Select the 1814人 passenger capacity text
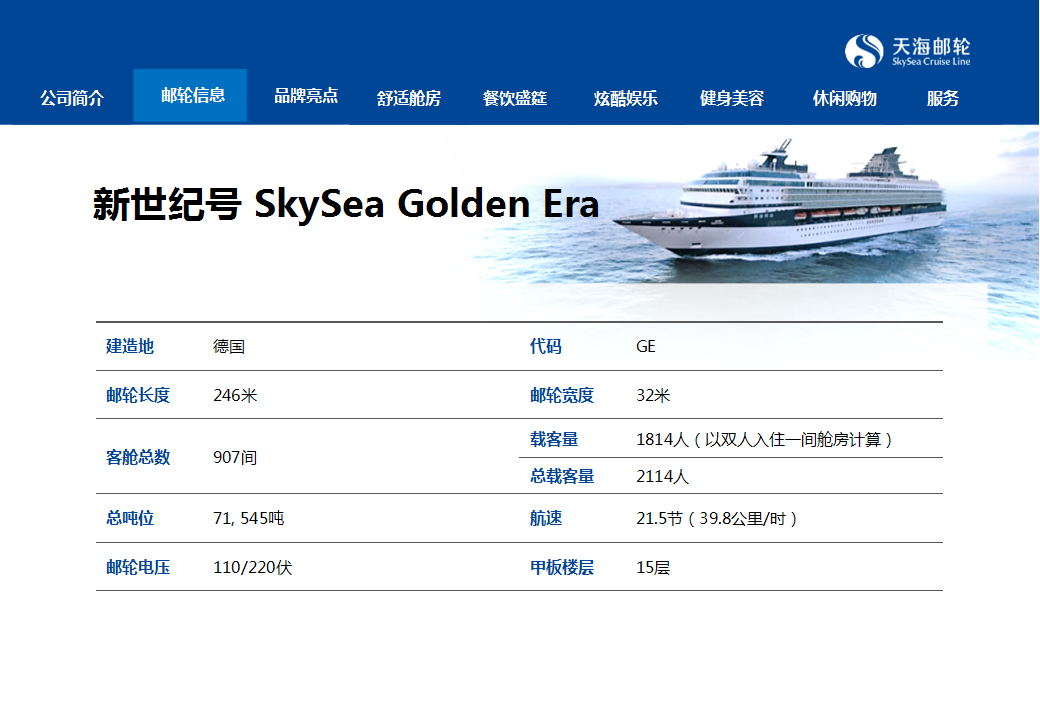 click(x=765, y=439)
